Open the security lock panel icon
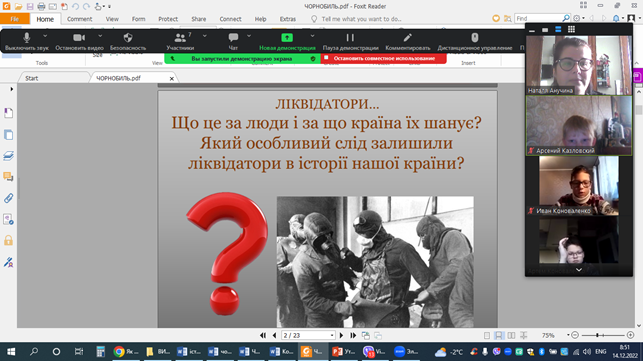This screenshot has height=361, width=643. tap(8, 240)
